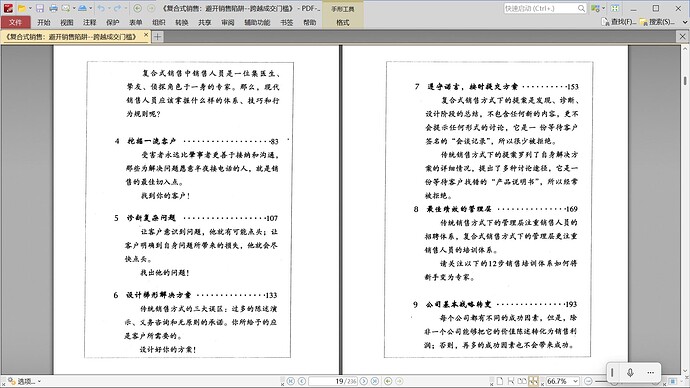Screen dimensions: 690x388
Task: Toggle the continuous facing view mode
Action: coord(533,381)
